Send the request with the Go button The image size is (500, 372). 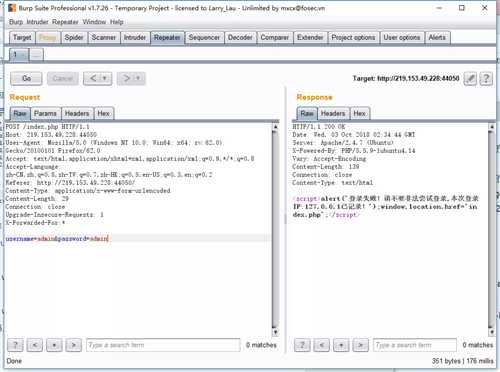[26, 79]
